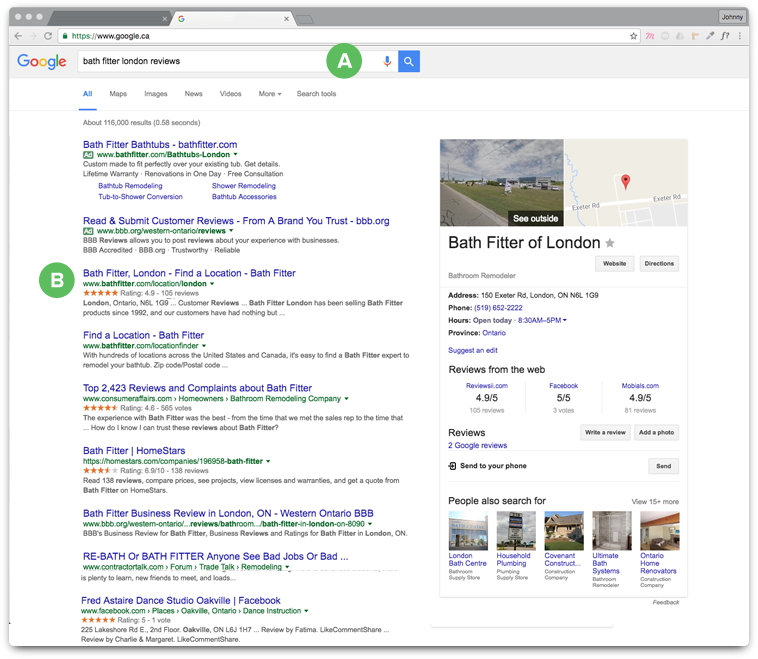Open 2 Google reviews link
Viewport: 758px width, 659px height.
477,445
